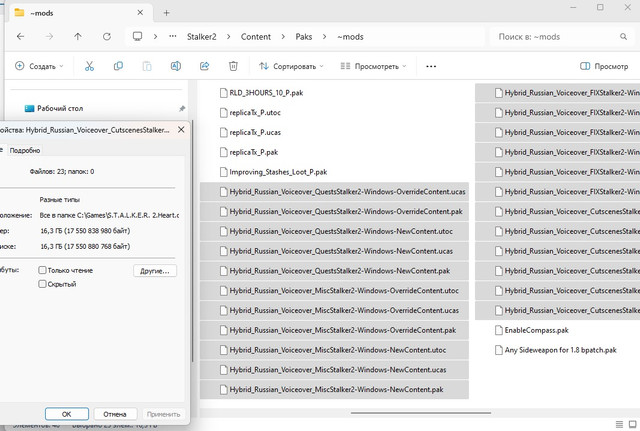Check the Скрытый checkbox
Screen dimensions: 640x431
click(x=42, y=284)
